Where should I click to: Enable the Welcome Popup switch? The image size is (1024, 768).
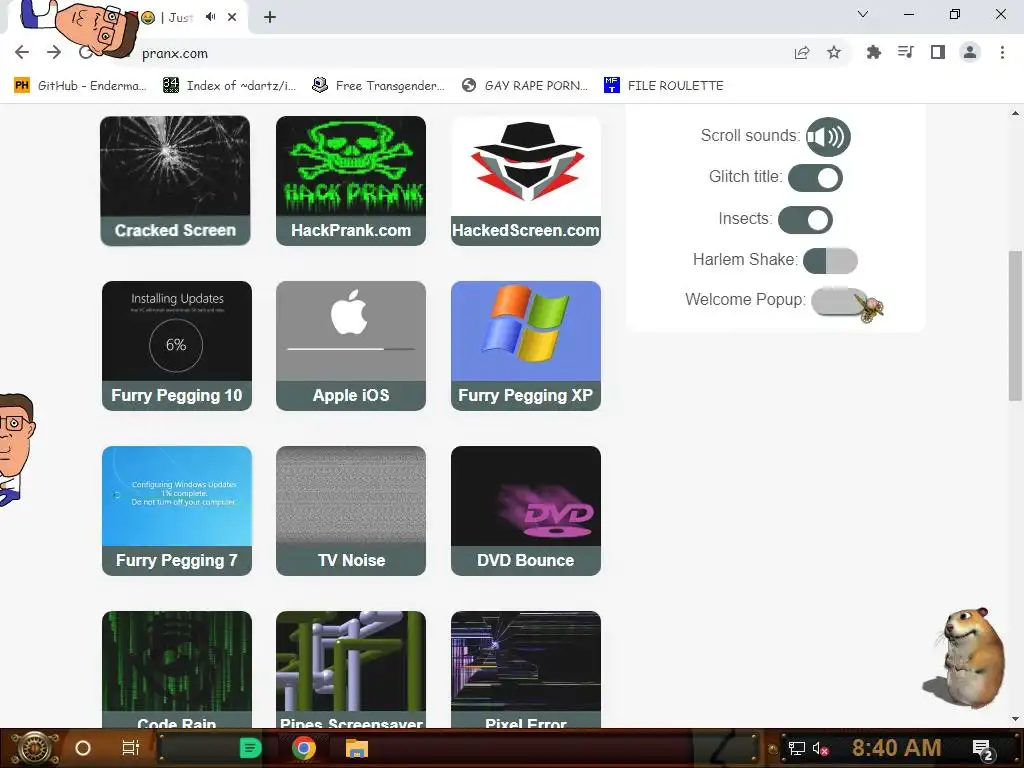[x=839, y=301]
